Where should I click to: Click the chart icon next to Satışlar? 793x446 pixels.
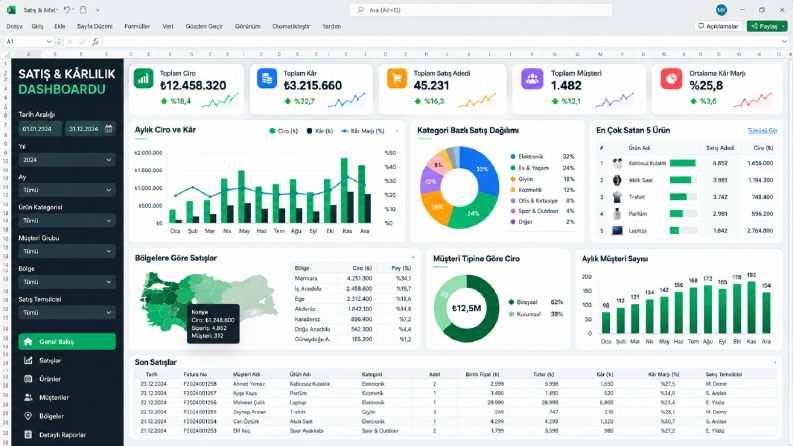click(28, 360)
